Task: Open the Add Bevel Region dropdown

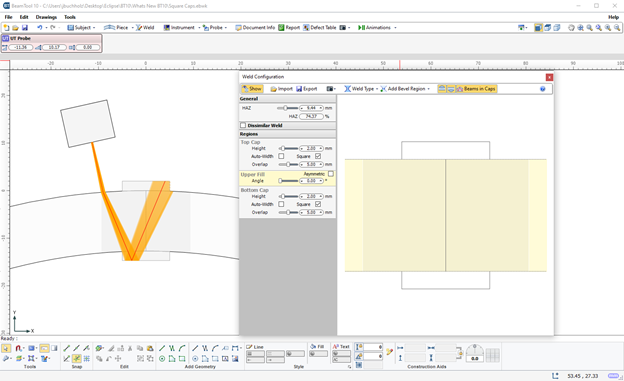Action: point(405,89)
